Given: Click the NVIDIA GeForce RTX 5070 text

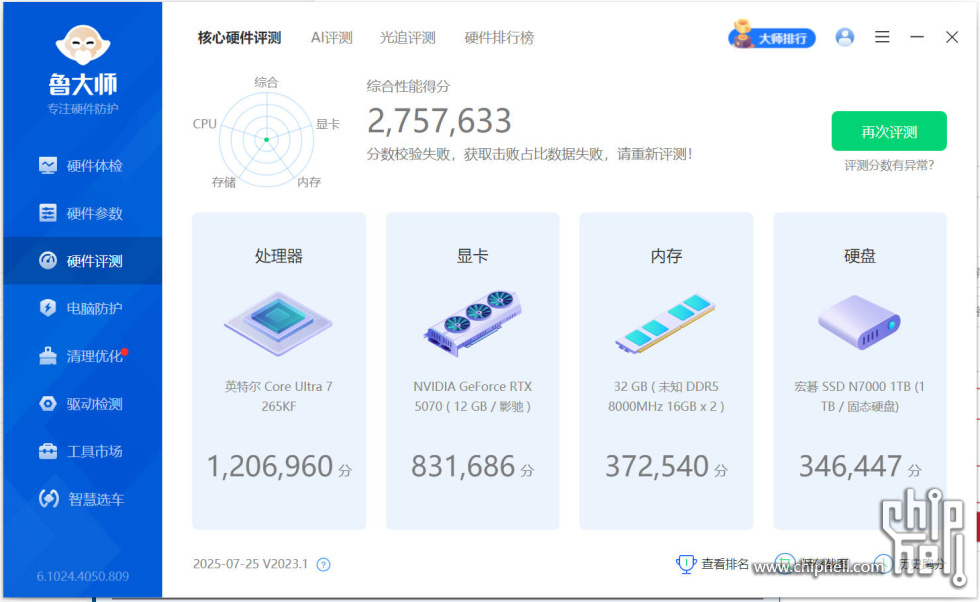Looking at the screenshot, I should (x=472, y=396).
